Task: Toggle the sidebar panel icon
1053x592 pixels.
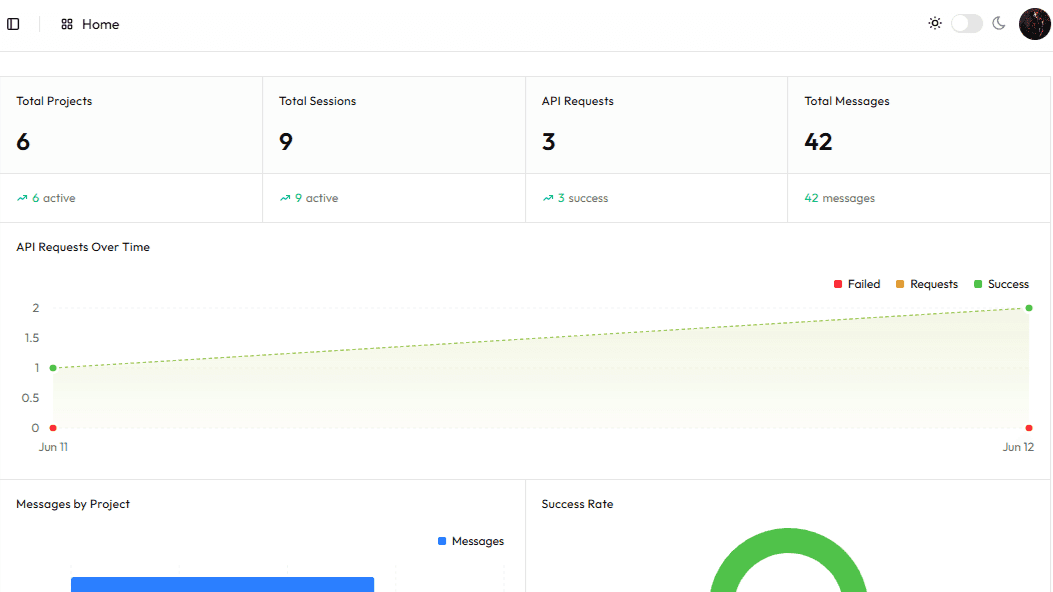Action: 13,24
